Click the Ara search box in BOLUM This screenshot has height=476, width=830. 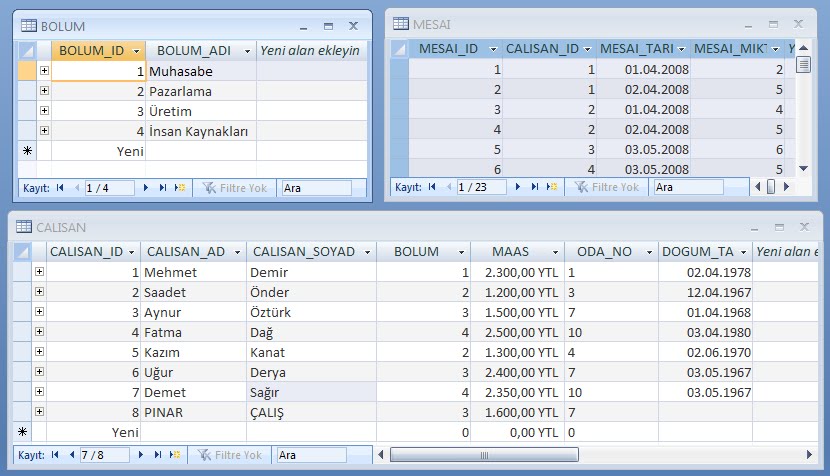(316, 188)
